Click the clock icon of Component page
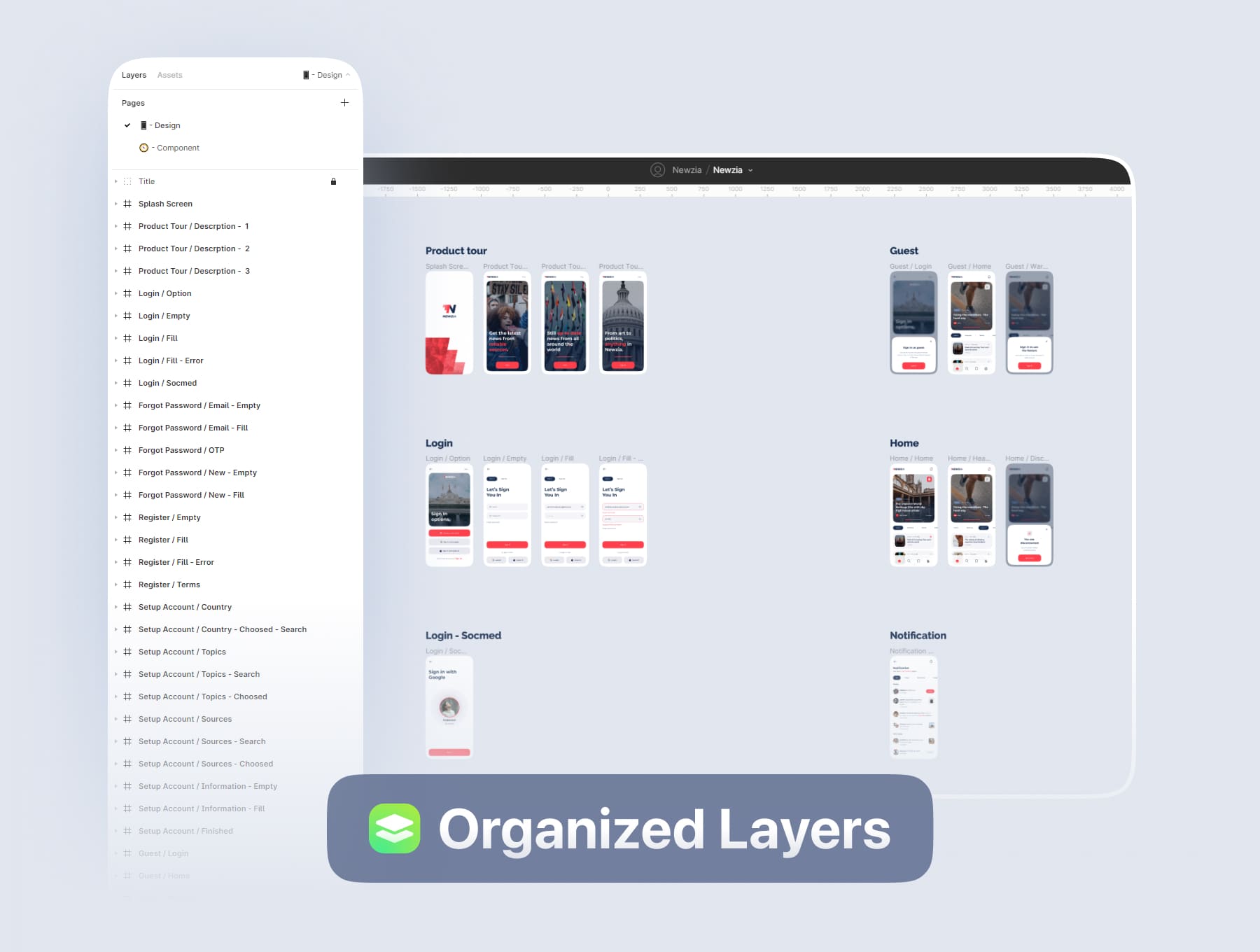This screenshot has height=952, width=1260. pos(144,148)
